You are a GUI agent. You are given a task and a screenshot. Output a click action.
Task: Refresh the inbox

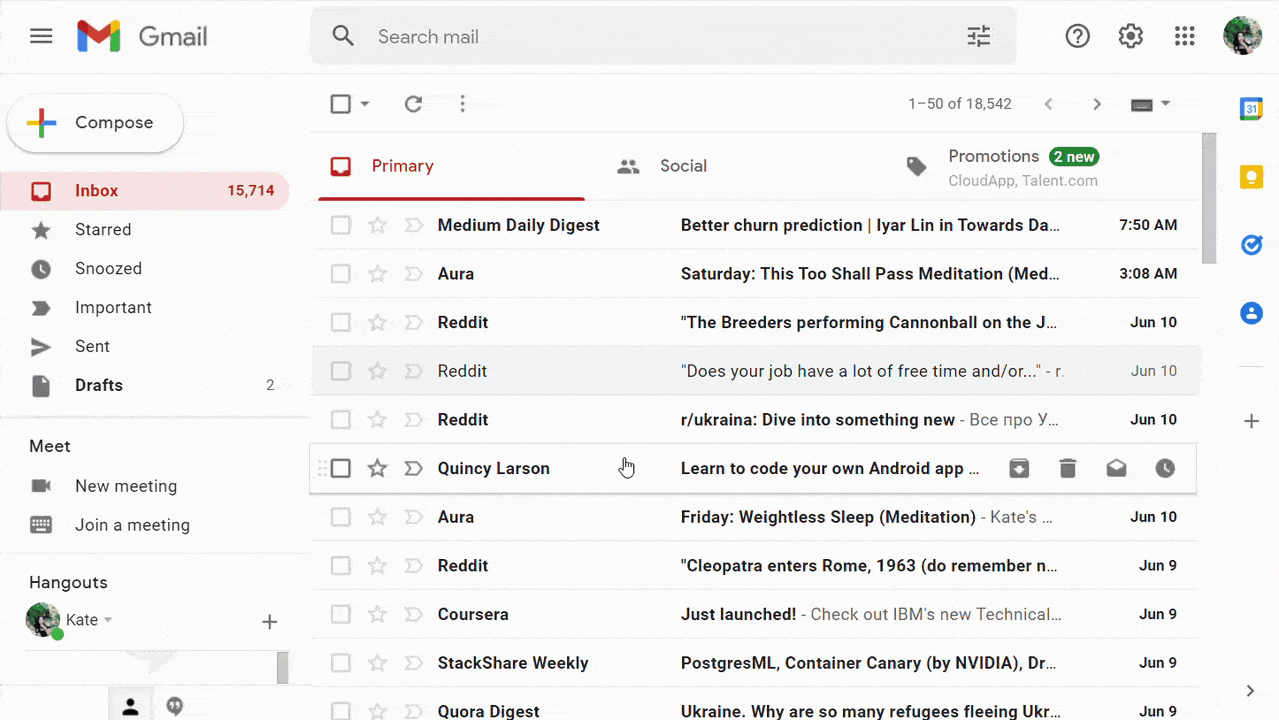pos(413,104)
